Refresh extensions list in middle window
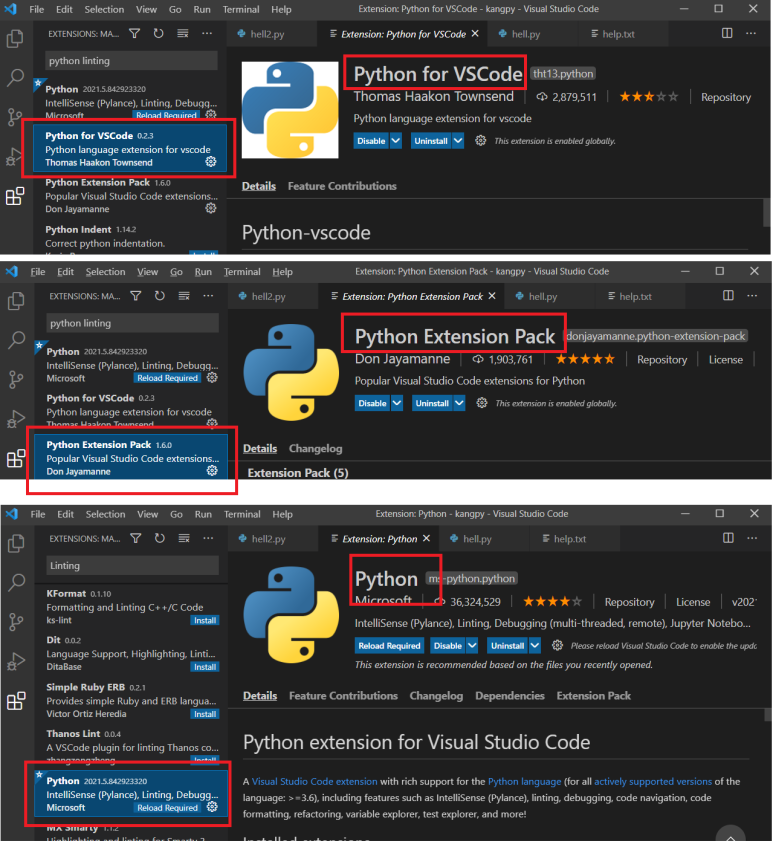773x844 pixels. pos(159,296)
